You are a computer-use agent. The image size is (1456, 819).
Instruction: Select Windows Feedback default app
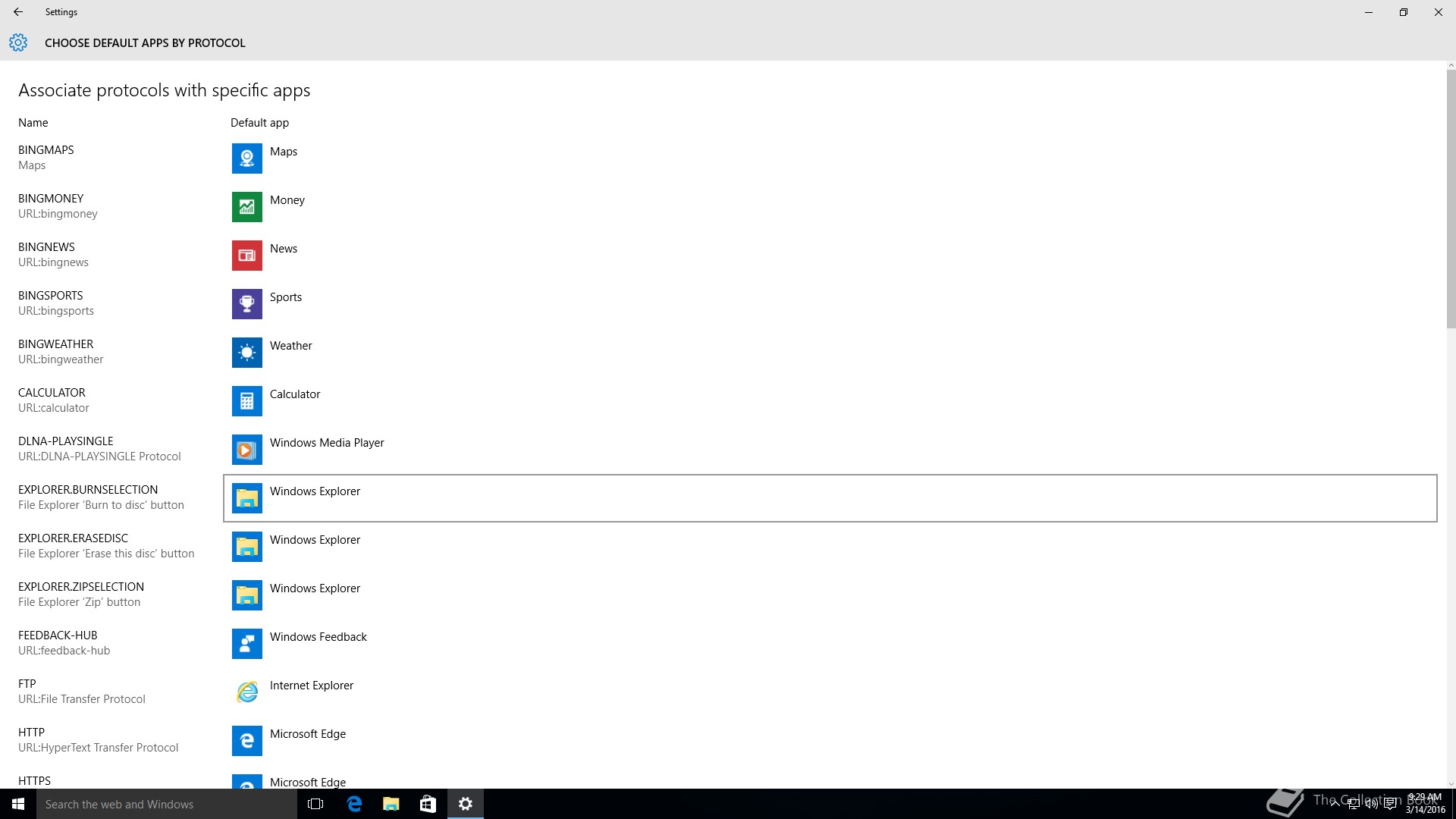pyautogui.click(x=830, y=644)
